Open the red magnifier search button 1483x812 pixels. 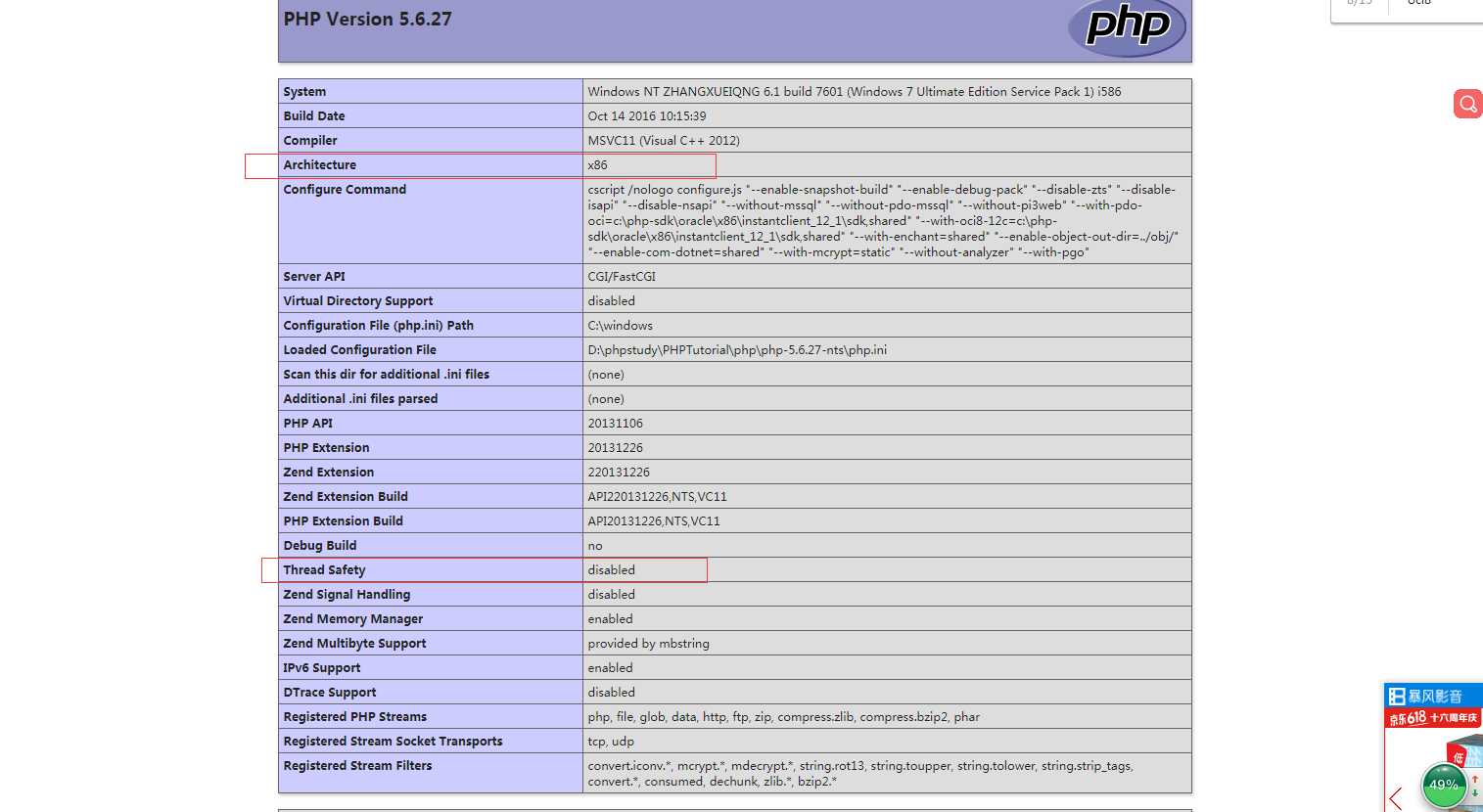point(1467,104)
